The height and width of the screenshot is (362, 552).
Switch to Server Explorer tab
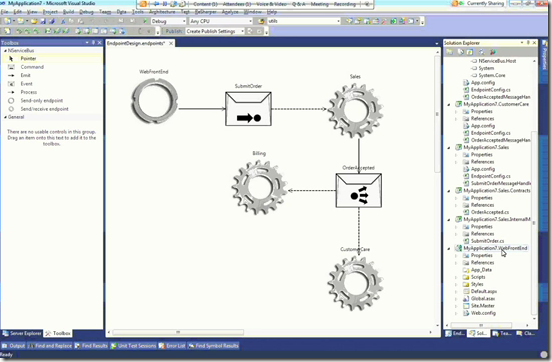pyautogui.click(x=22, y=333)
